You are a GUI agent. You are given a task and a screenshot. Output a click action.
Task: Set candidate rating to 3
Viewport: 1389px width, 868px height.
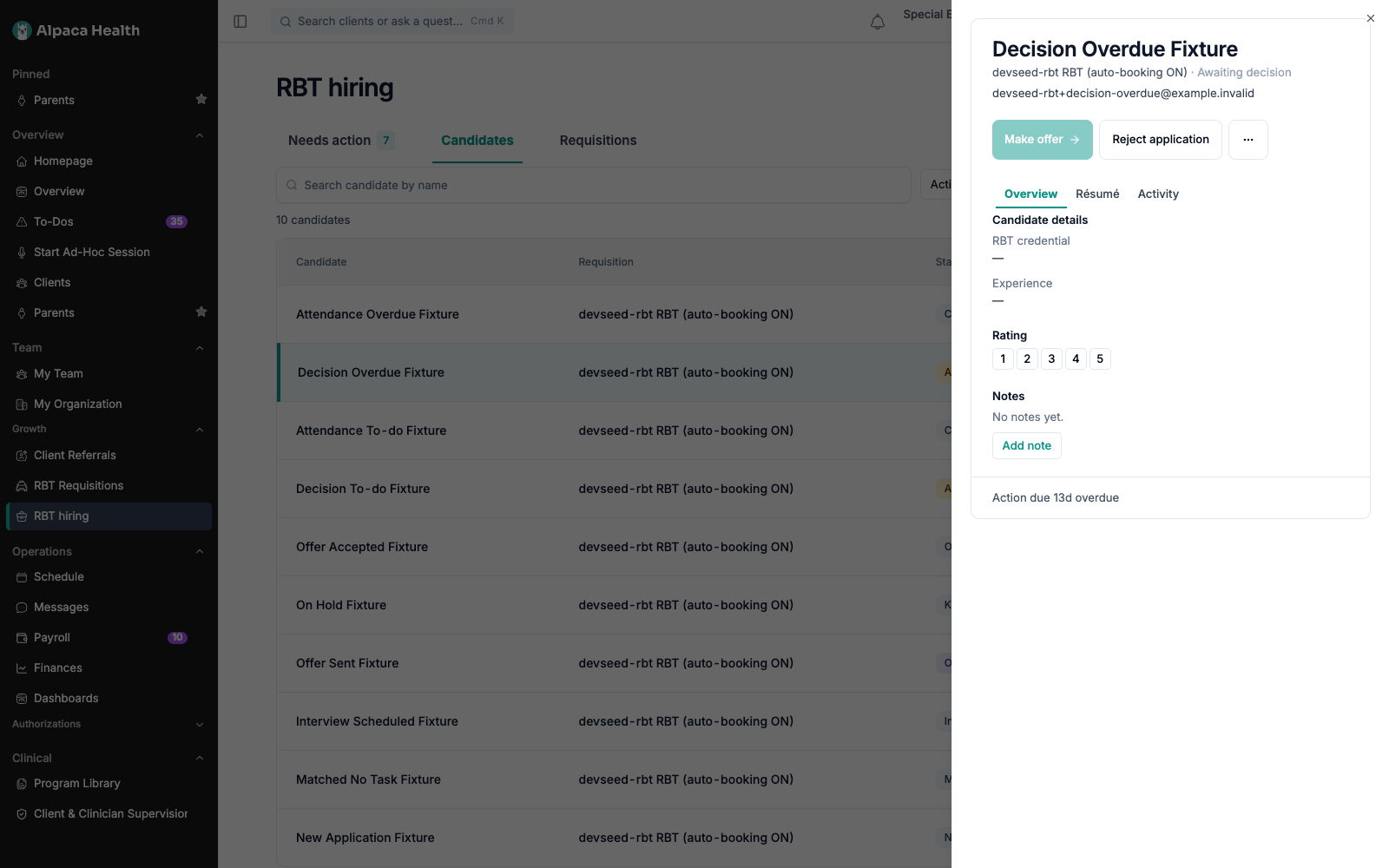click(1051, 359)
